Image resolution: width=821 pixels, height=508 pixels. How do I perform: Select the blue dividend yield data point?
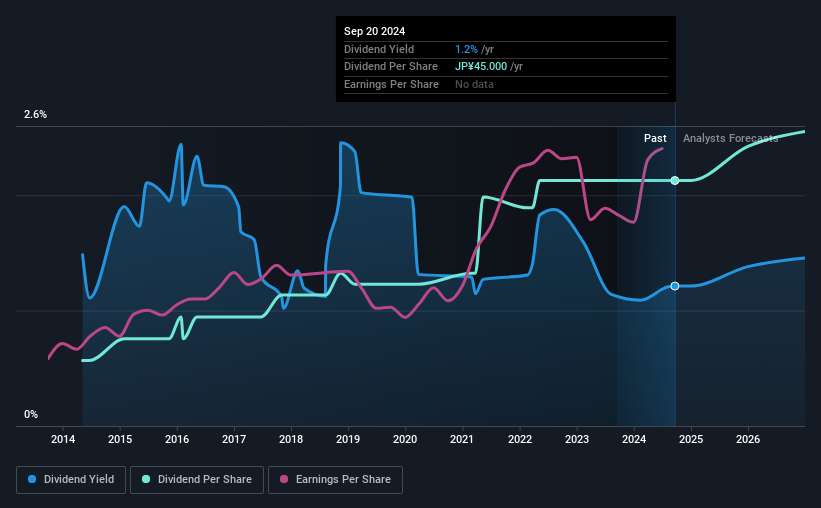tap(675, 286)
